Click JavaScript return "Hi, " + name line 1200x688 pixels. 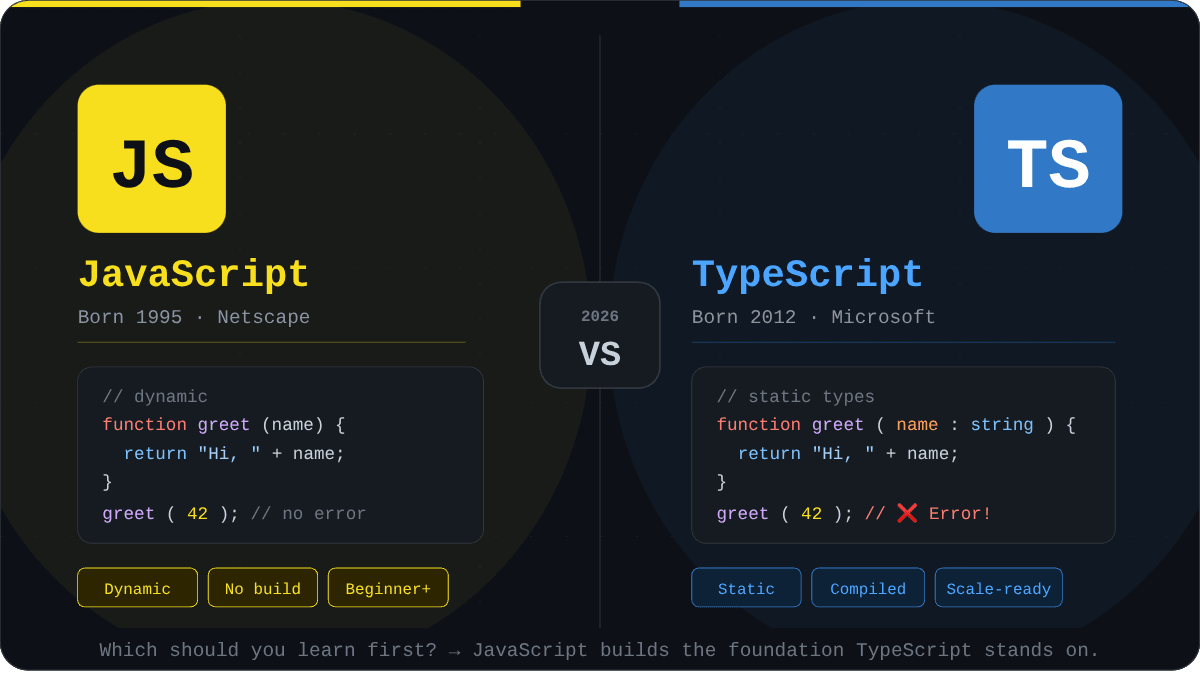[234, 454]
